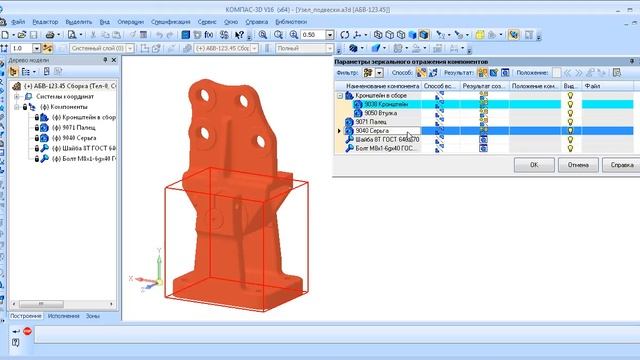Viewport: 640px width, 360px height.
Task: Open the Системный слой dropdown
Action: (x=130, y=49)
